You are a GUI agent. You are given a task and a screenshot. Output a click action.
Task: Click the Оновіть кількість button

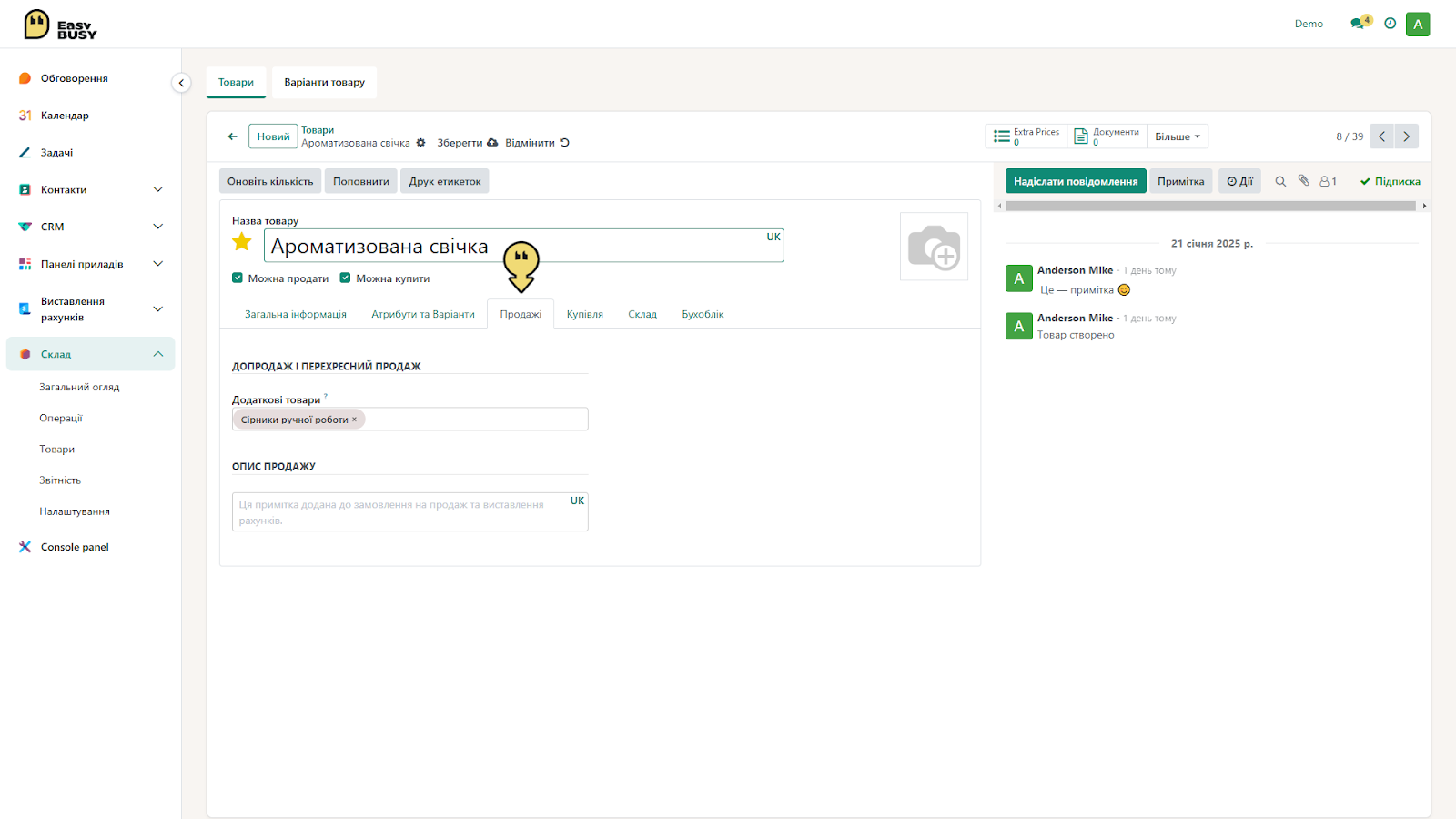270,181
